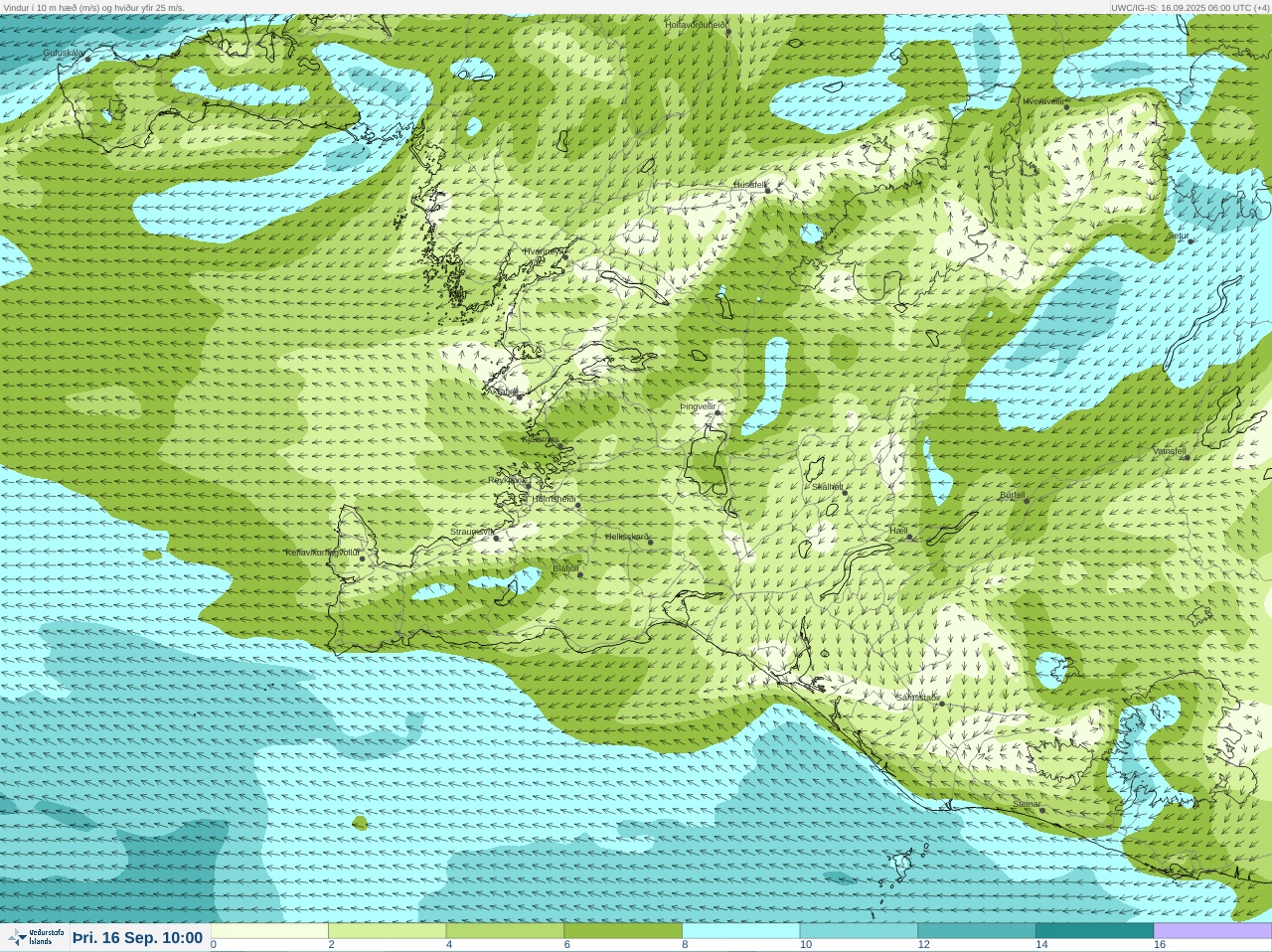Click the Húsafell station label

(750, 185)
